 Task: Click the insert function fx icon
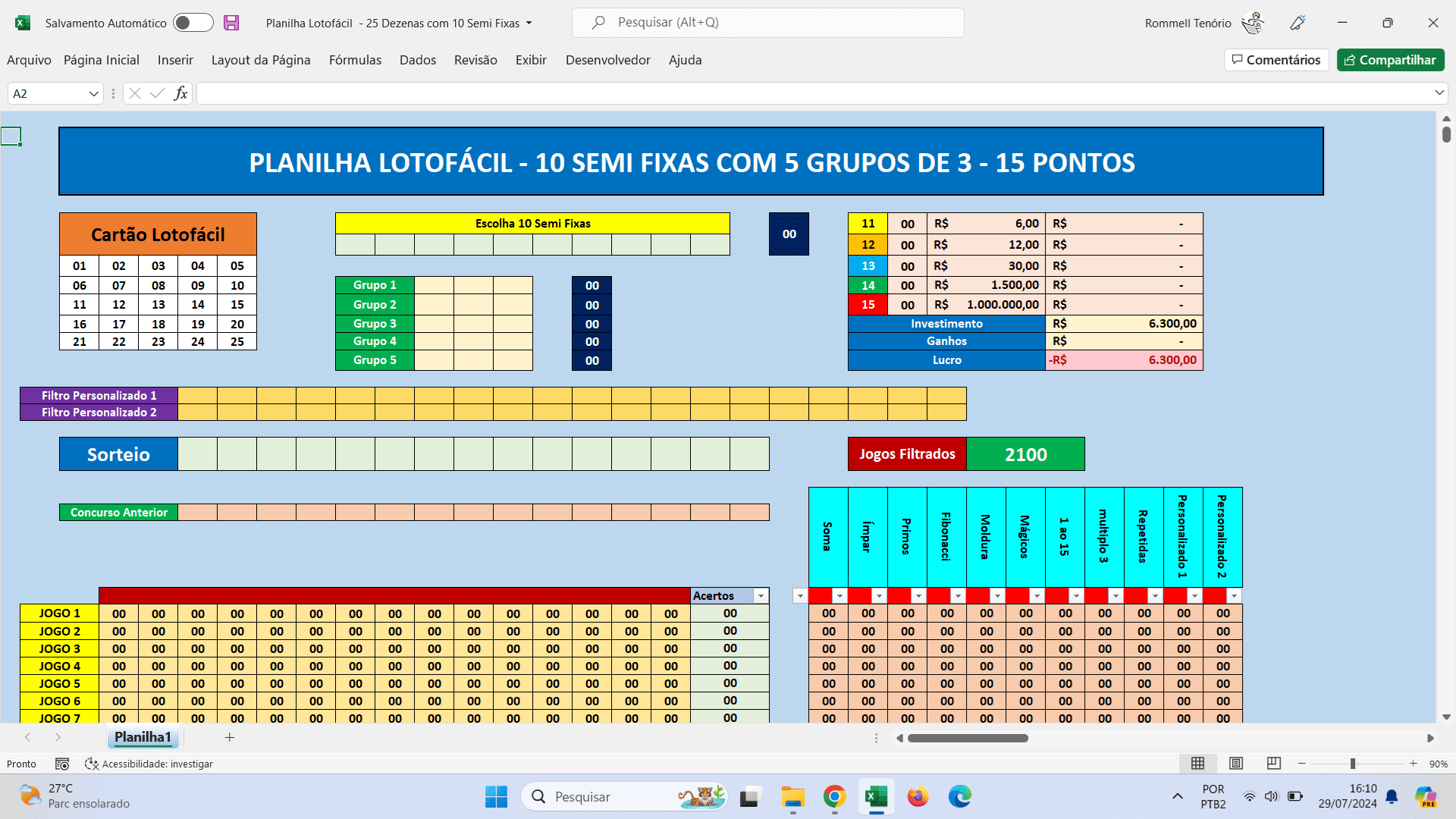180,93
